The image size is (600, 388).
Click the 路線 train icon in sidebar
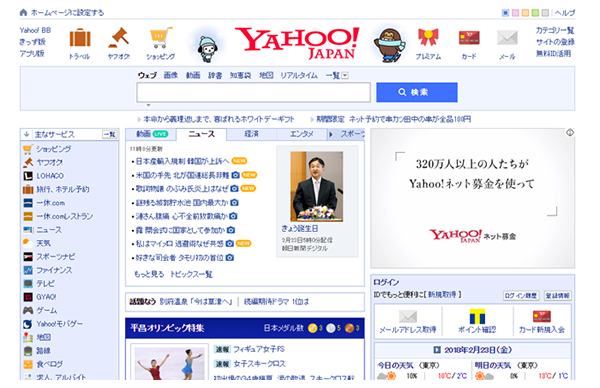(28, 351)
